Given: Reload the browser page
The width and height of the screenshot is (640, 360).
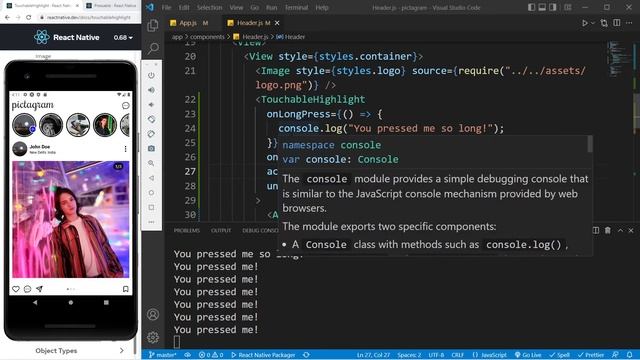Looking at the screenshot, I should click(x=28, y=18).
